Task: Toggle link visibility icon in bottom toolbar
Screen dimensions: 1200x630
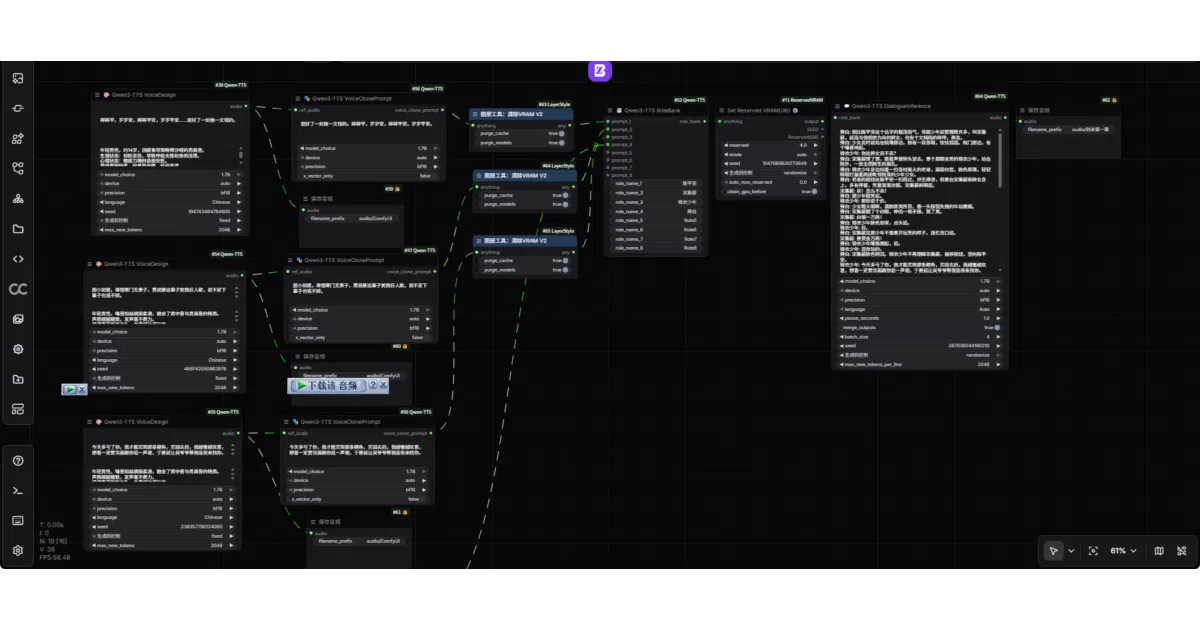Action: coord(1181,551)
